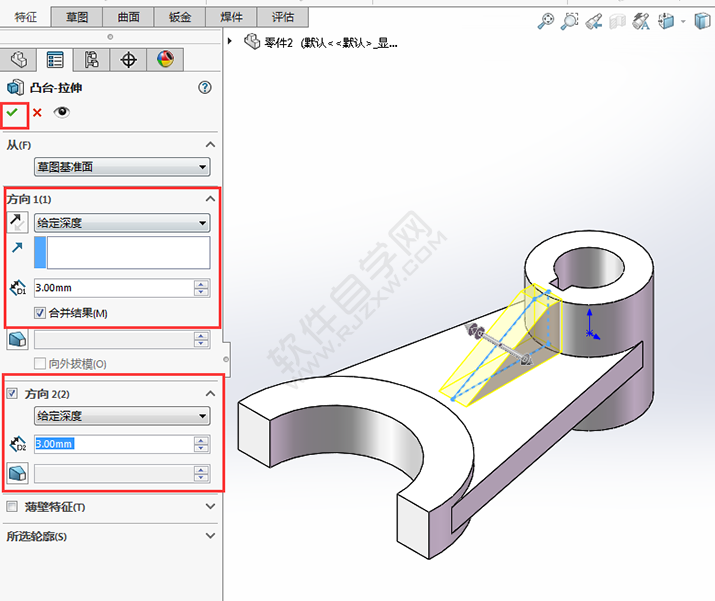The height and width of the screenshot is (601, 715).
Task: Expand 零件2 flyout tree arrow
Action: (230, 41)
